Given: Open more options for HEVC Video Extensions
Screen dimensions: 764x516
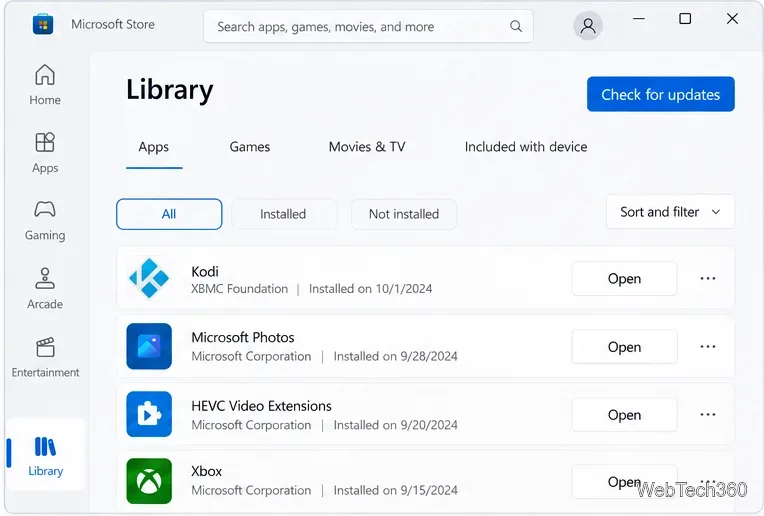Looking at the screenshot, I should coord(707,414).
